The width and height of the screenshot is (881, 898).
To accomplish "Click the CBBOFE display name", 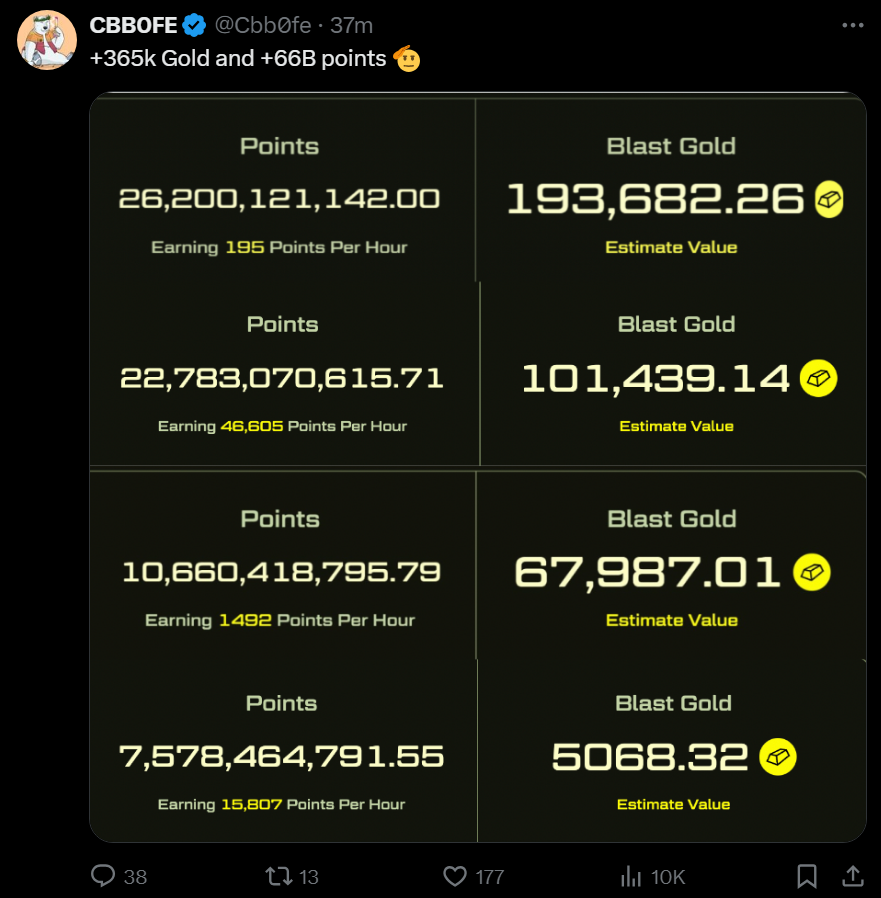I will [133, 26].
